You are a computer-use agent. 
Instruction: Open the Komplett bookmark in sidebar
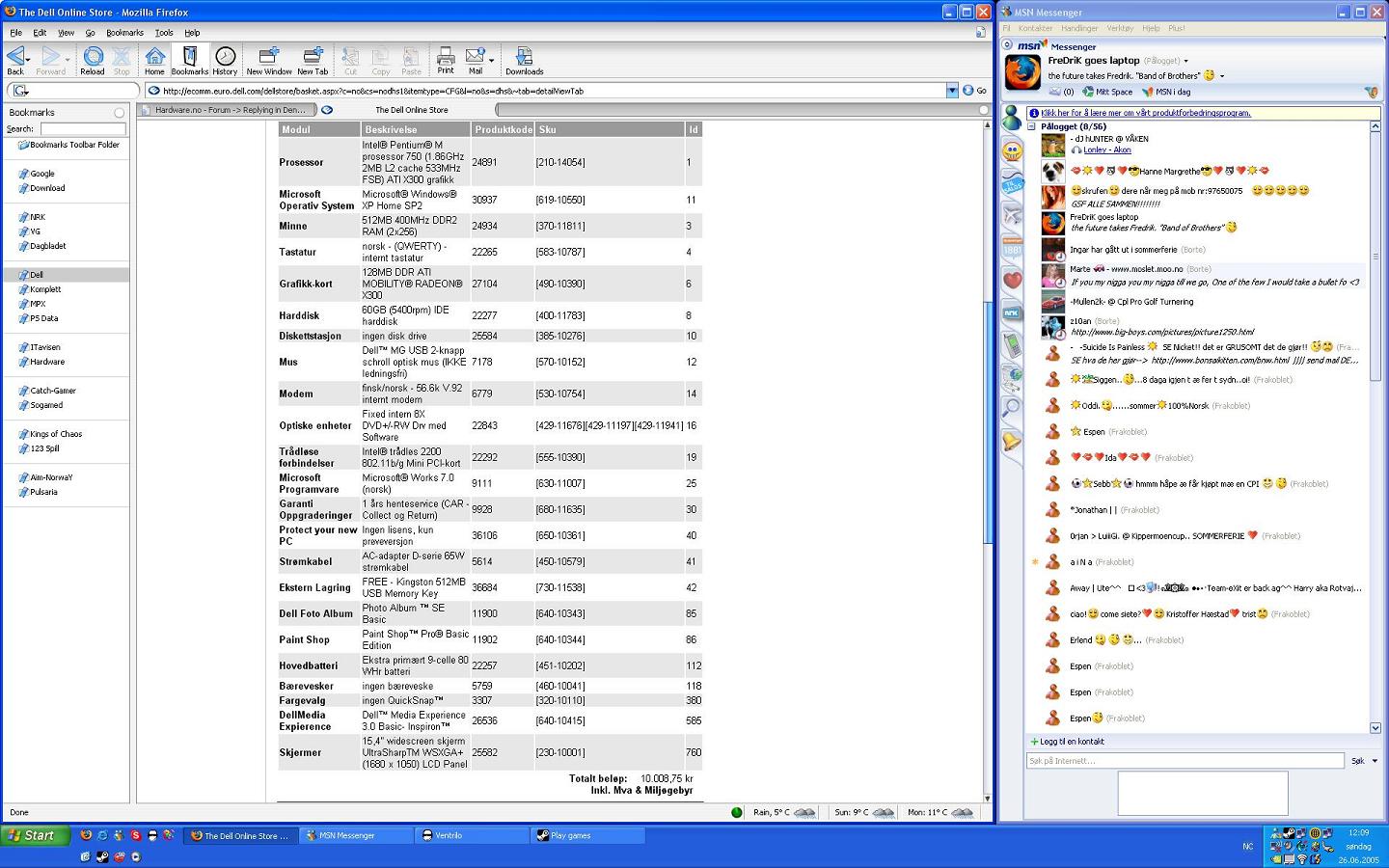45,289
